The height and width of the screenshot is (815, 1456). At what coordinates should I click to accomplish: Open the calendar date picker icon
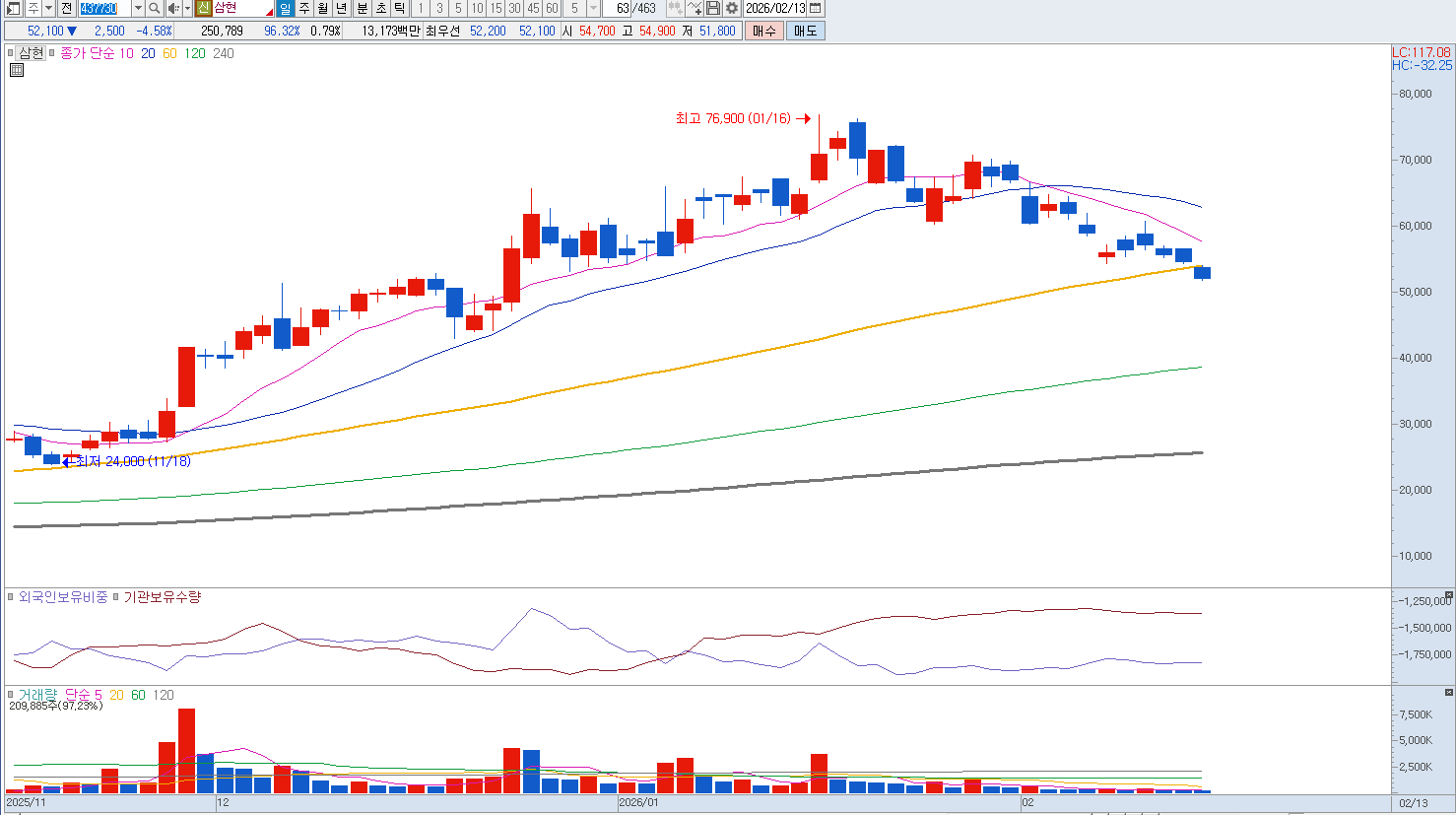[x=815, y=9]
